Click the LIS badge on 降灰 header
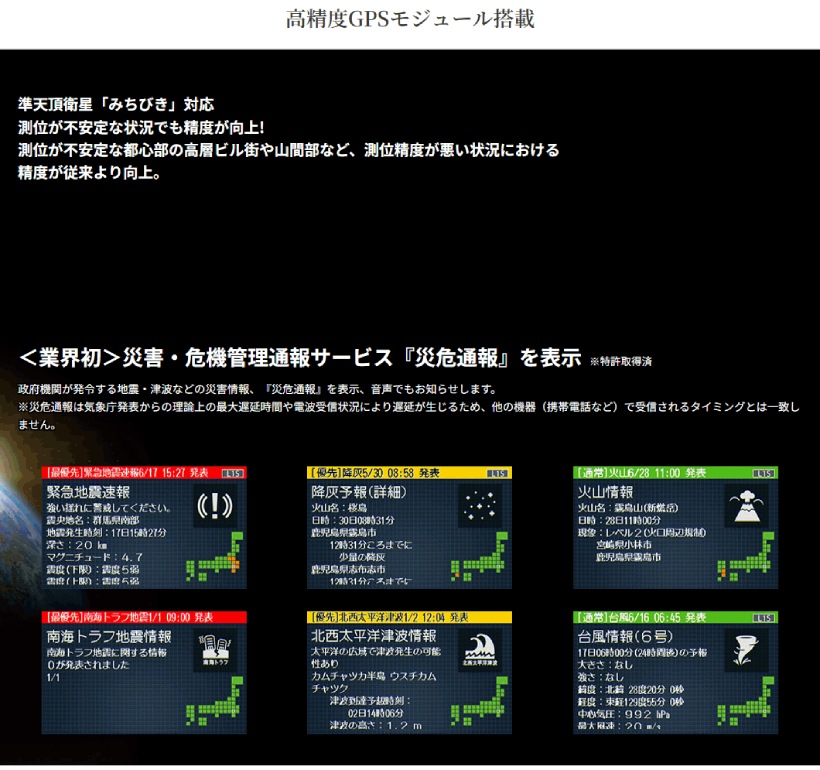Image resolution: width=820 pixels, height=770 pixels. click(x=496, y=473)
